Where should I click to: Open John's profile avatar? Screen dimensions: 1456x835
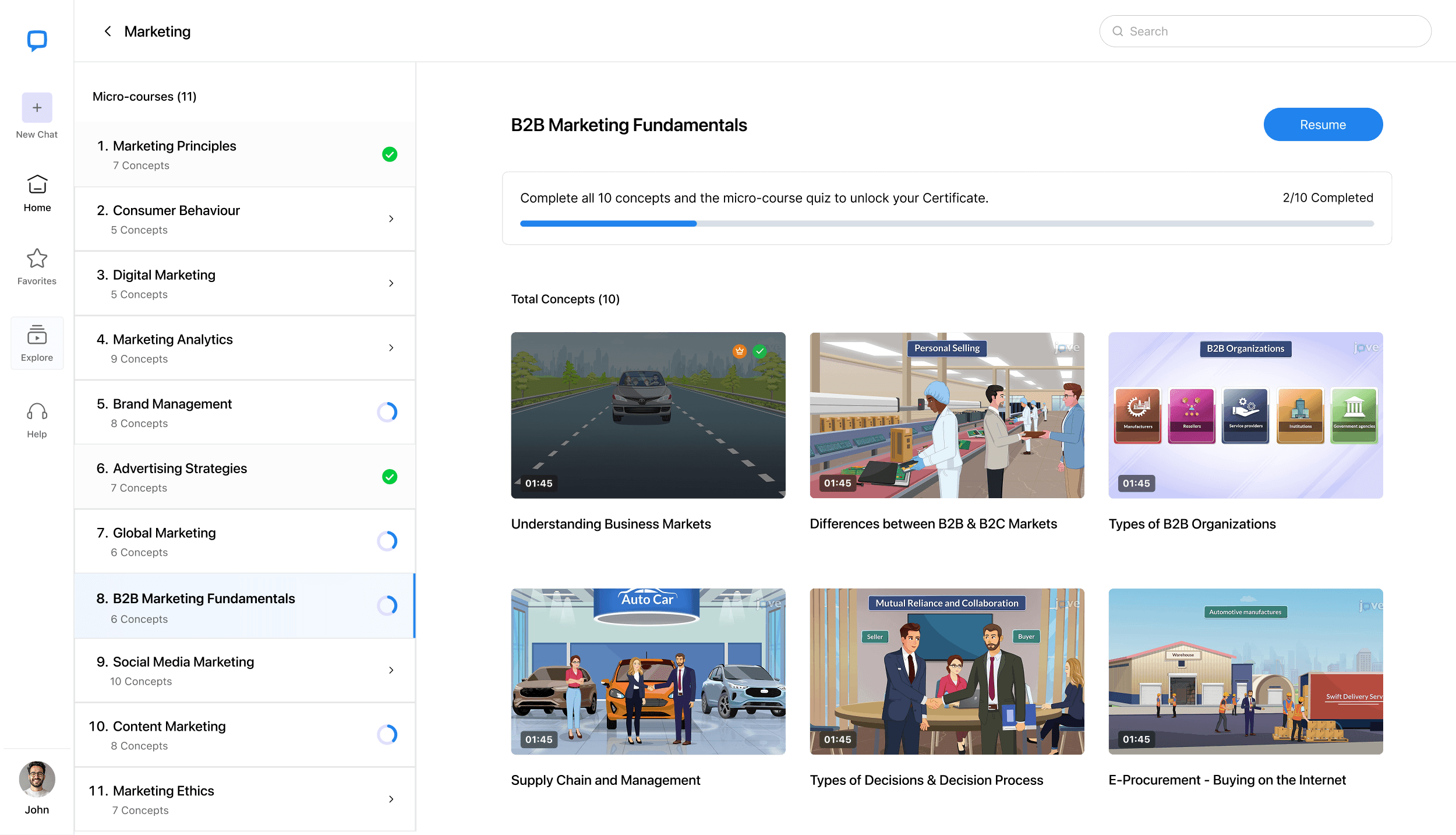[x=37, y=778]
